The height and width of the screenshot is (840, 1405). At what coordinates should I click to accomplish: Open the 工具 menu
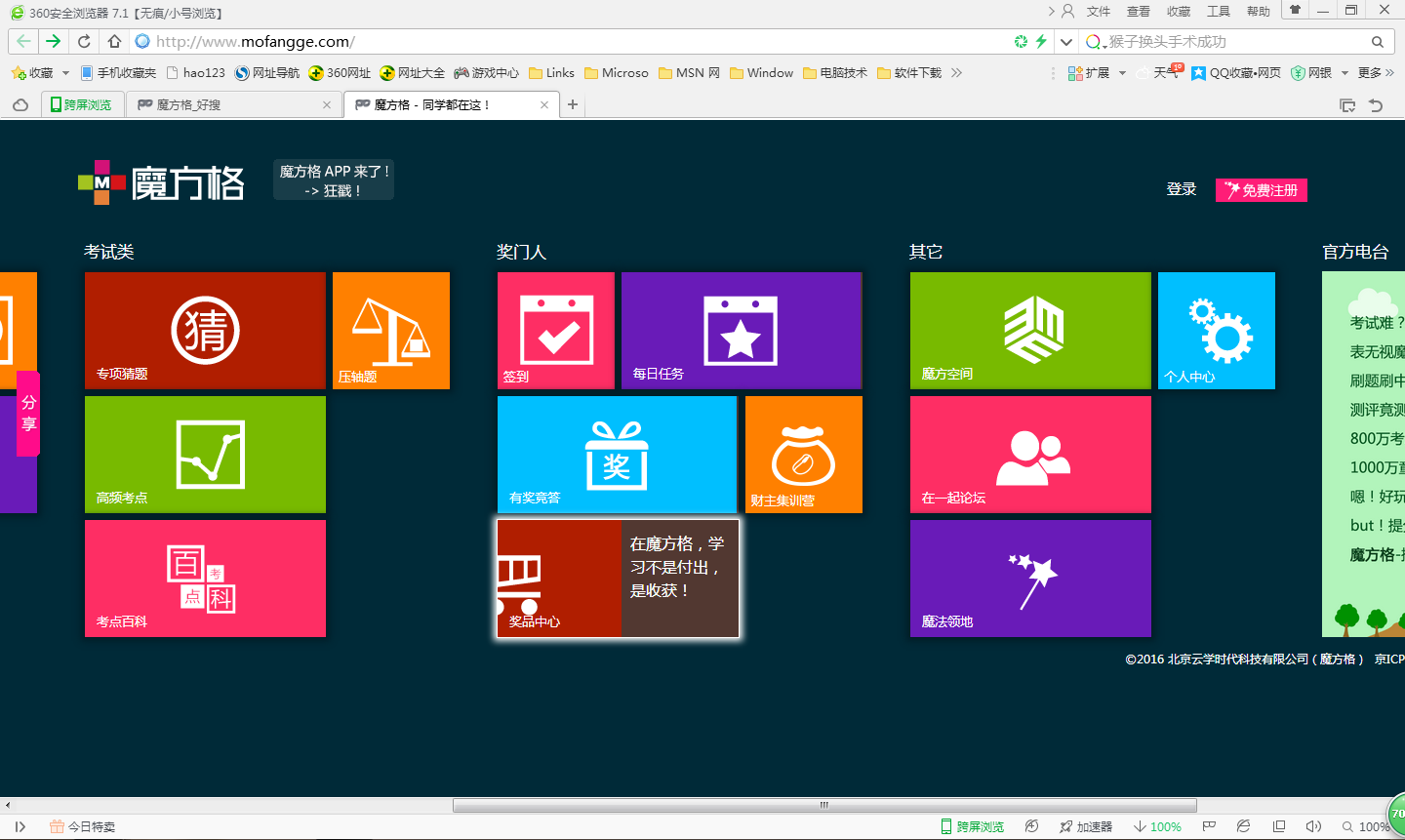tap(1219, 12)
